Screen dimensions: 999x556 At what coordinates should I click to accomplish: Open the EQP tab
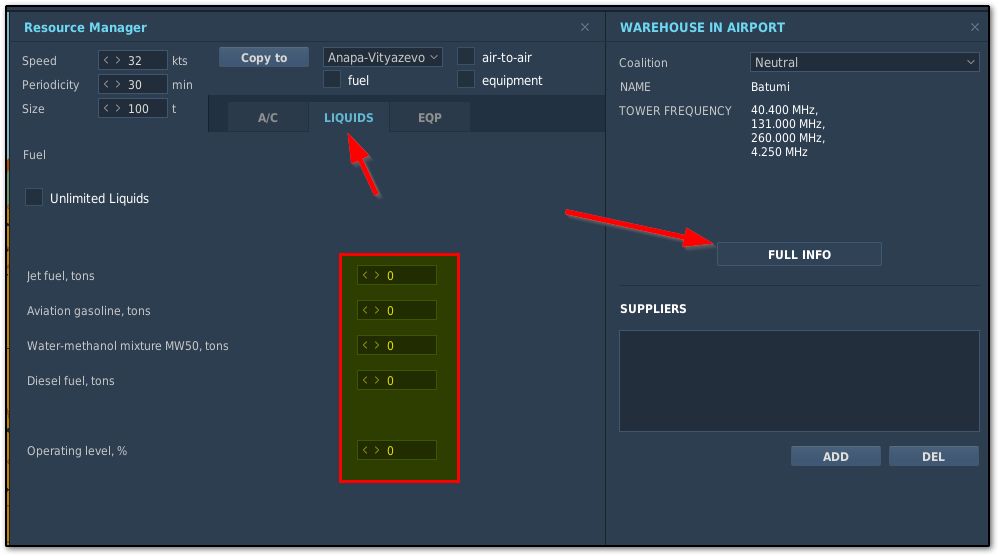pyautogui.click(x=430, y=118)
